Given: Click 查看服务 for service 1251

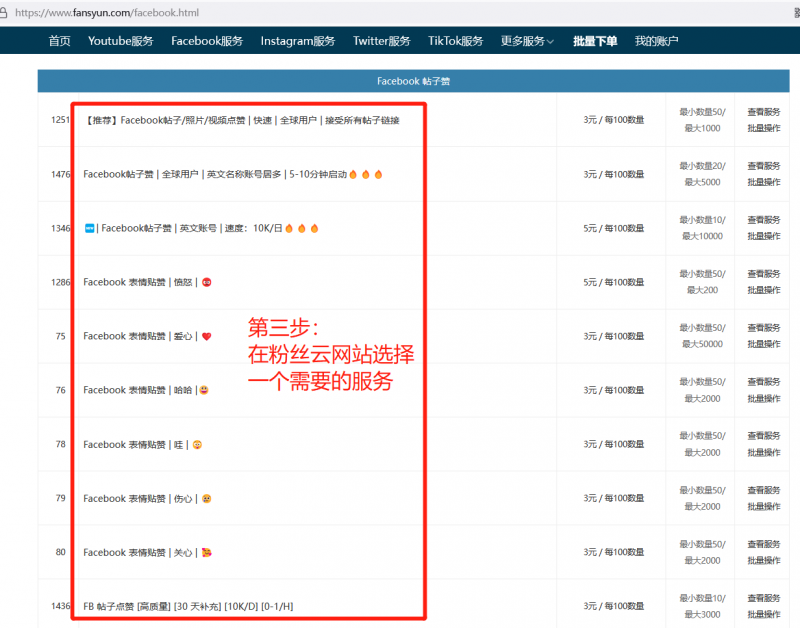Looking at the screenshot, I should pyautogui.click(x=764, y=112).
